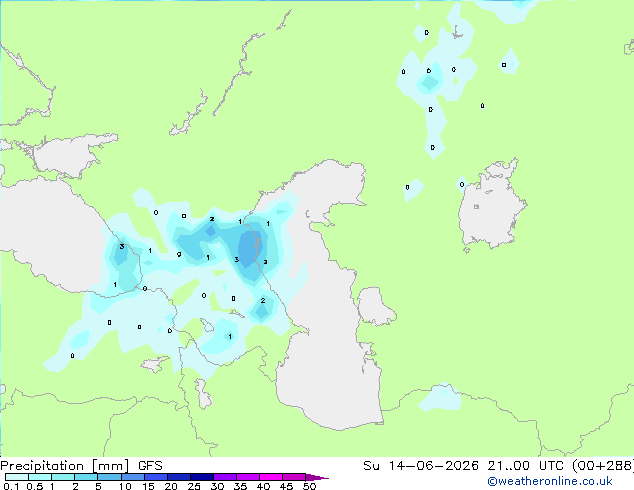634x490 pixels.
Task: Click the 15–20 mm legend color swatch
Action: coord(156,477)
